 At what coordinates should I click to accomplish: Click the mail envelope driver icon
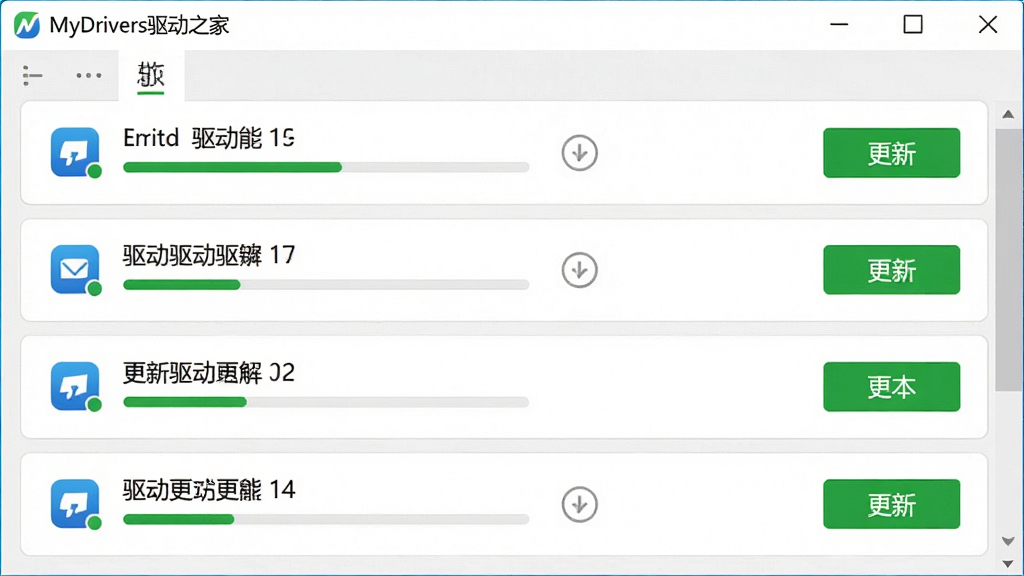[76, 270]
